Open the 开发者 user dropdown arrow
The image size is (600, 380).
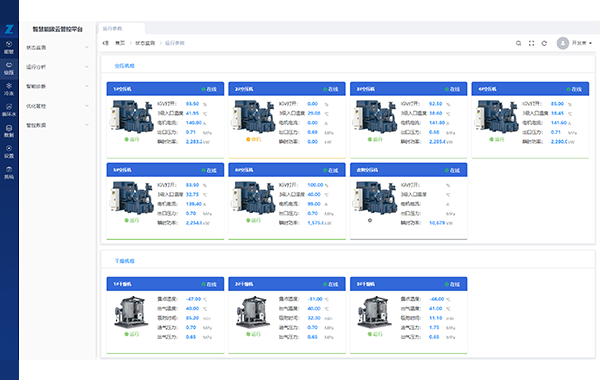tap(590, 43)
